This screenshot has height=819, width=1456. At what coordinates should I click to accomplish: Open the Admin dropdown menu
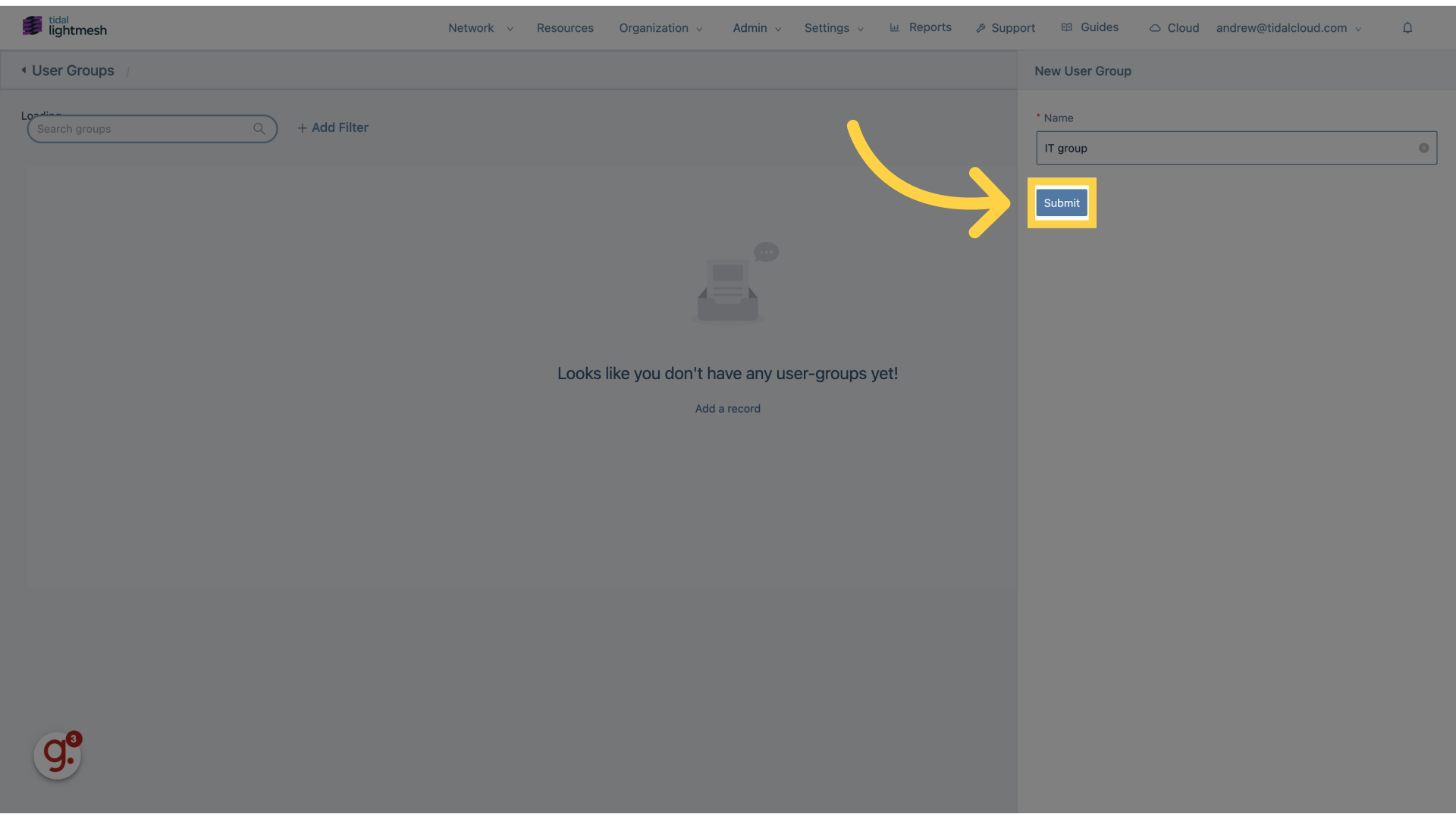coord(750,27)
